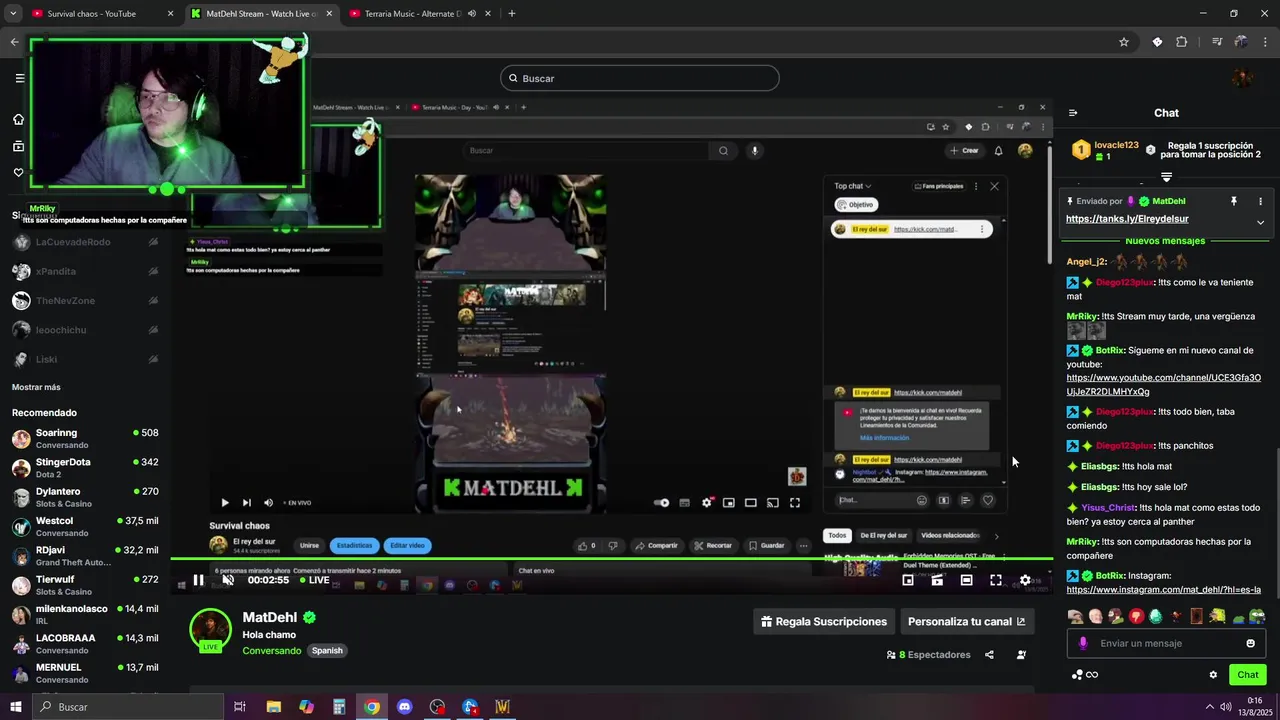Open pinned message options menu
The image size is (1280, 720).
[1260, 201]
